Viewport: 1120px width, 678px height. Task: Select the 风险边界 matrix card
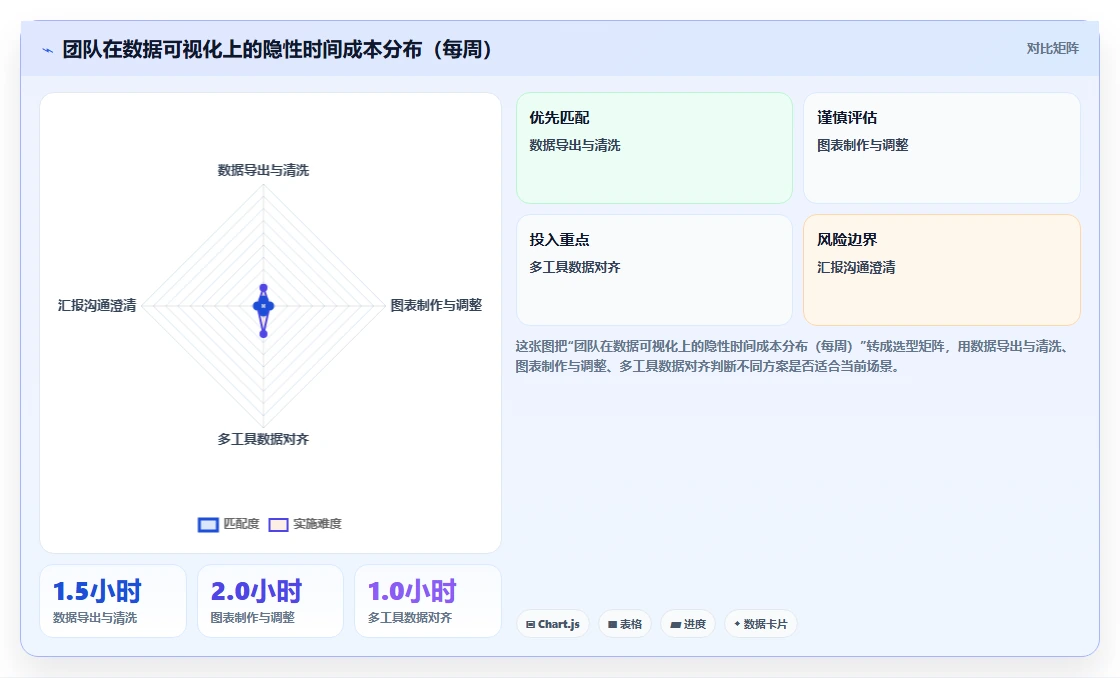pos(941,270)
